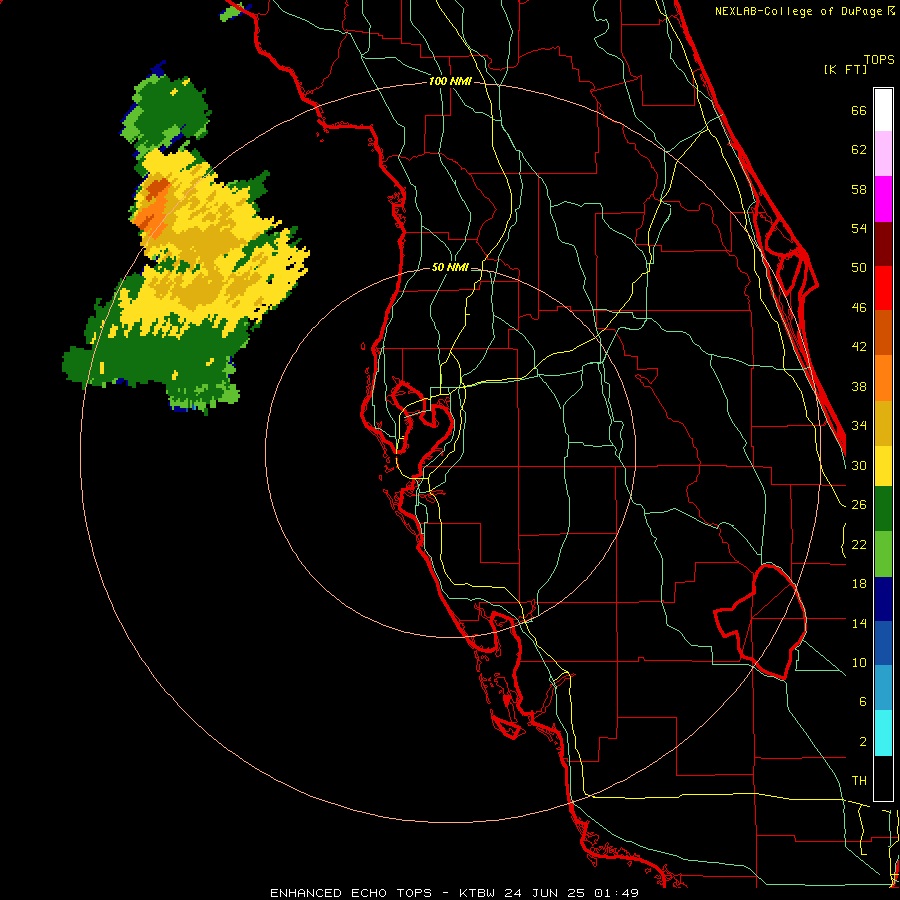Viewport: 900px width, 900px height.
Task: Pick the cyan legend swatch beside 2
Action: pyautogui.click(x=883, y=734)
